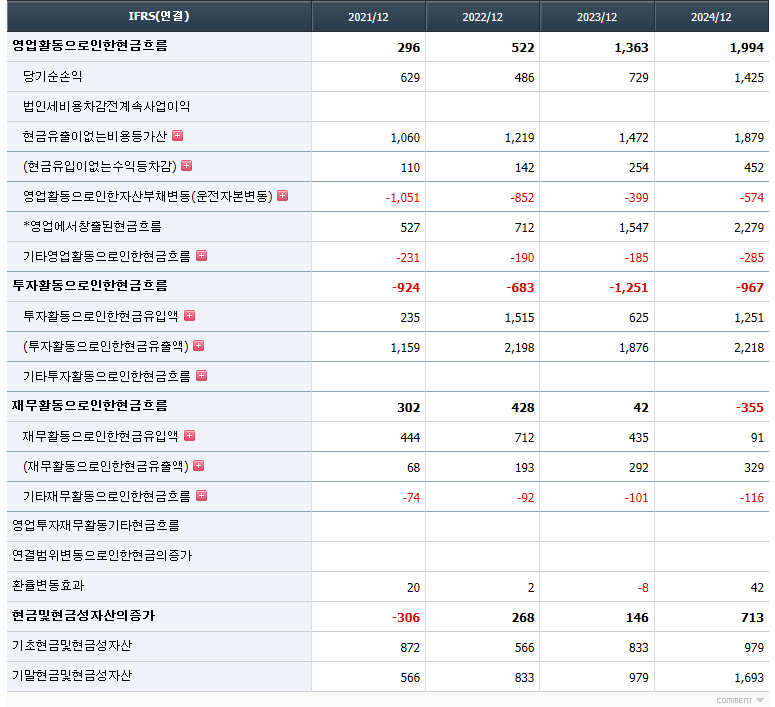This screenshot has height=707, width=775.
Task: Click the IFRS(연결) header cell
Action: click(159, 16)
